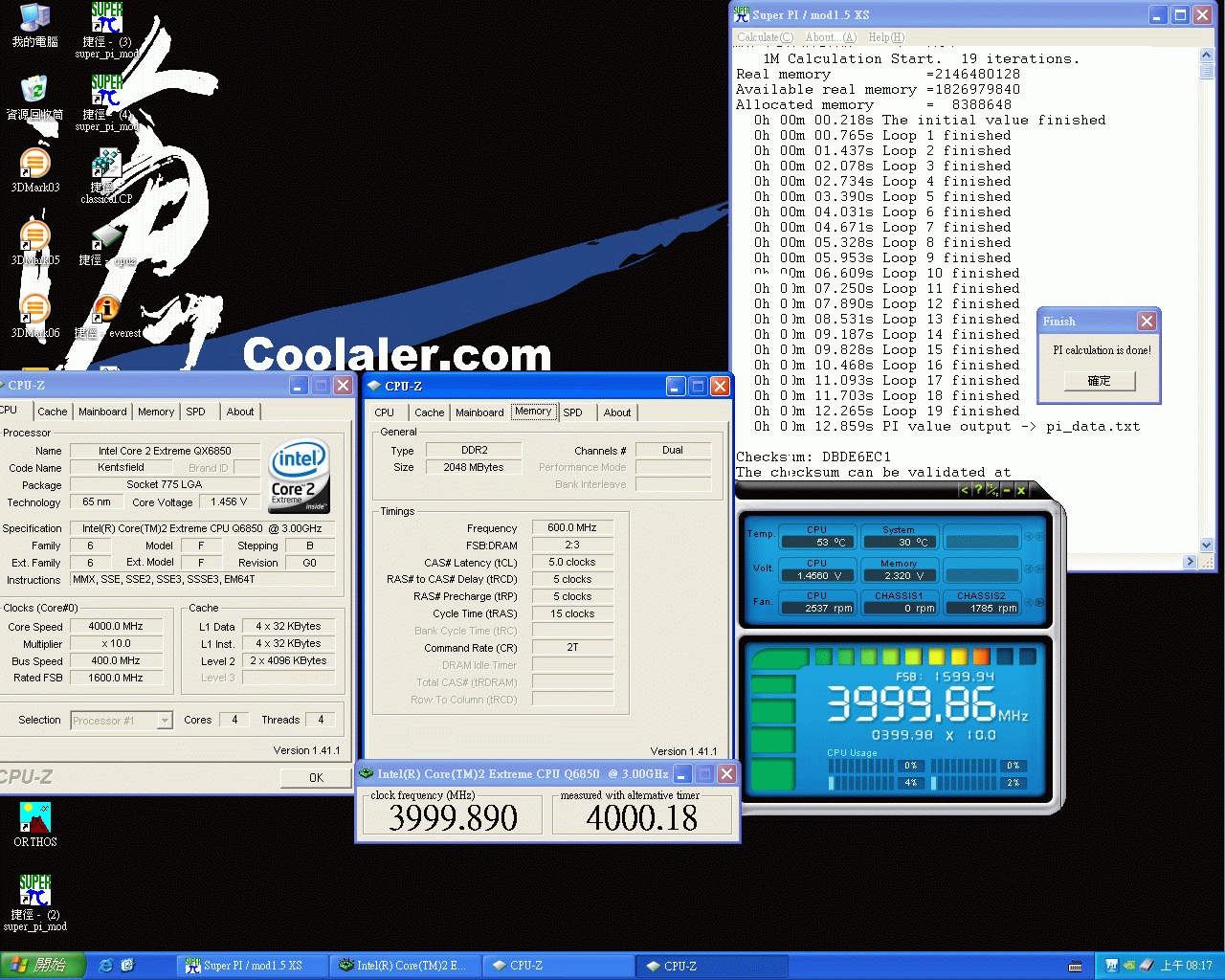Select About tab in right CPU-Z window
The height and width of the screenshot is (980, 1225).
617,412
